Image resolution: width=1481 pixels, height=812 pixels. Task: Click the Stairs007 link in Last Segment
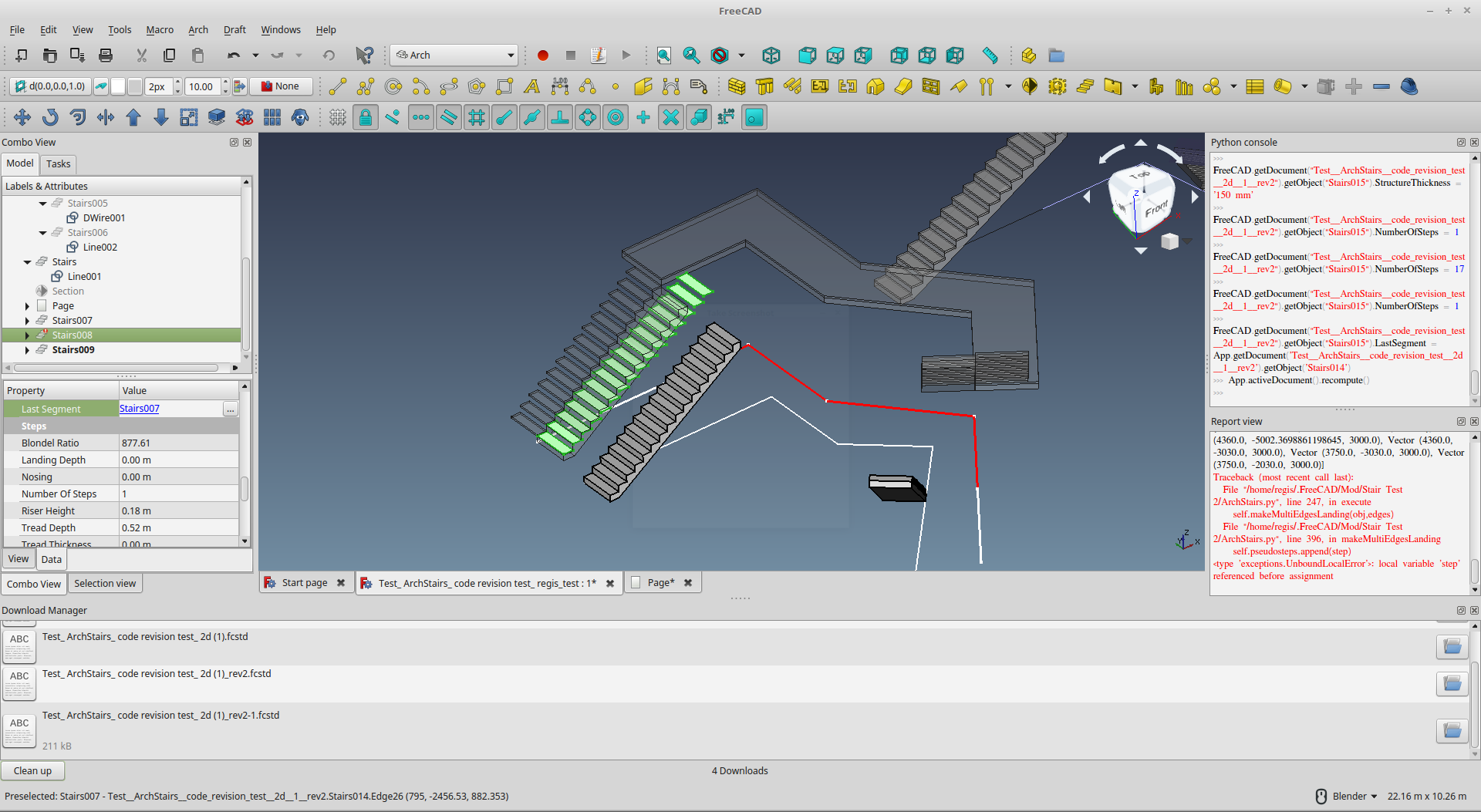140,409
